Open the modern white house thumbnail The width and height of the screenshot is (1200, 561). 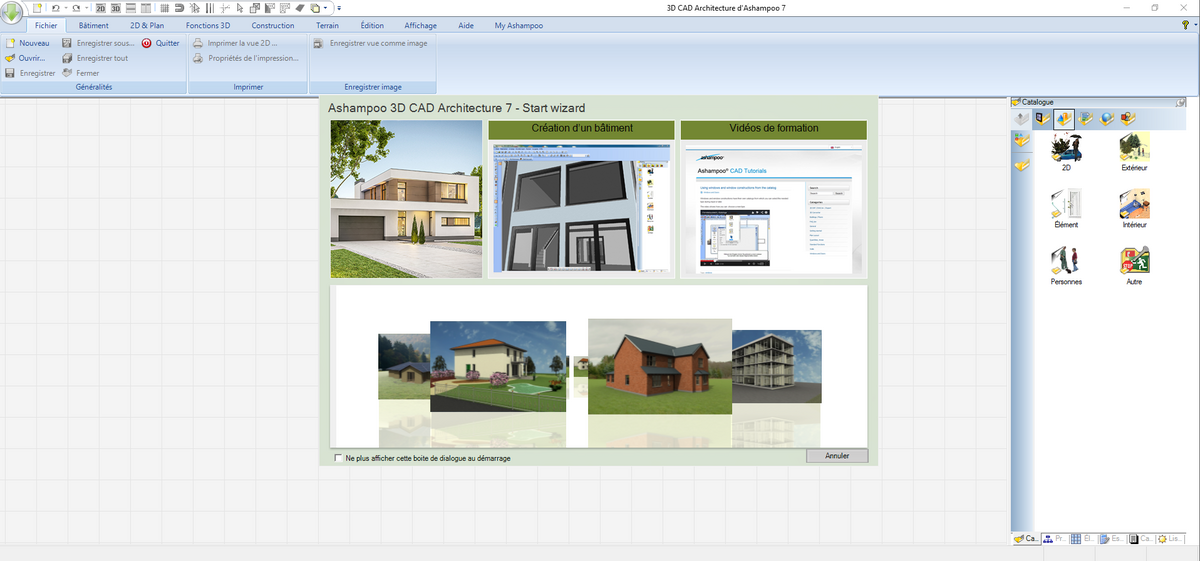tap(404, 200)
